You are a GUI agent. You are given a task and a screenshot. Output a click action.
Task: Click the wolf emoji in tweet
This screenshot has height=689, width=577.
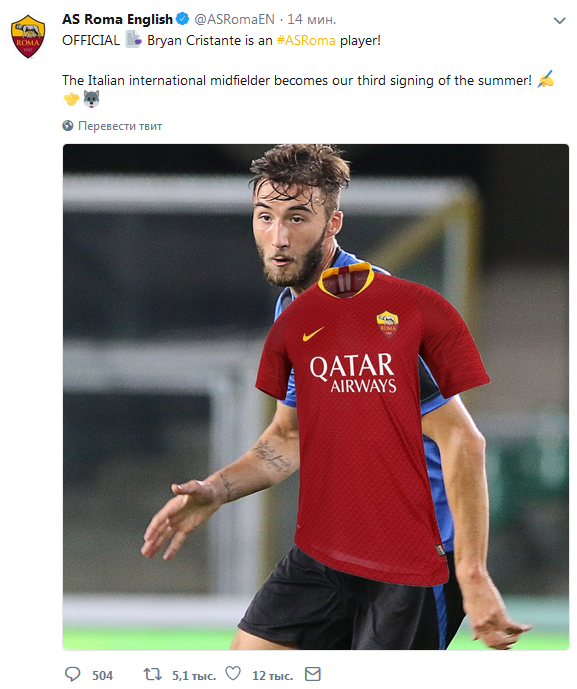pos(91,99)
